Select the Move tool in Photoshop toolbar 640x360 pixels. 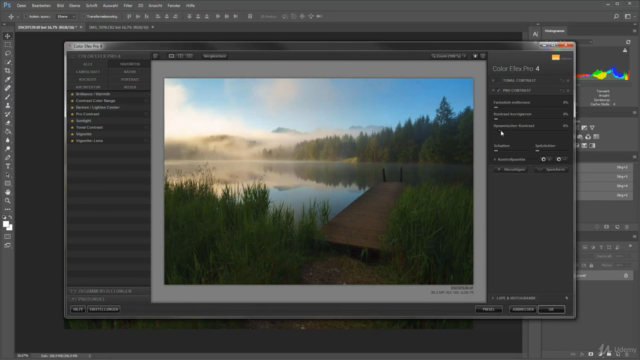click(8, 36)
